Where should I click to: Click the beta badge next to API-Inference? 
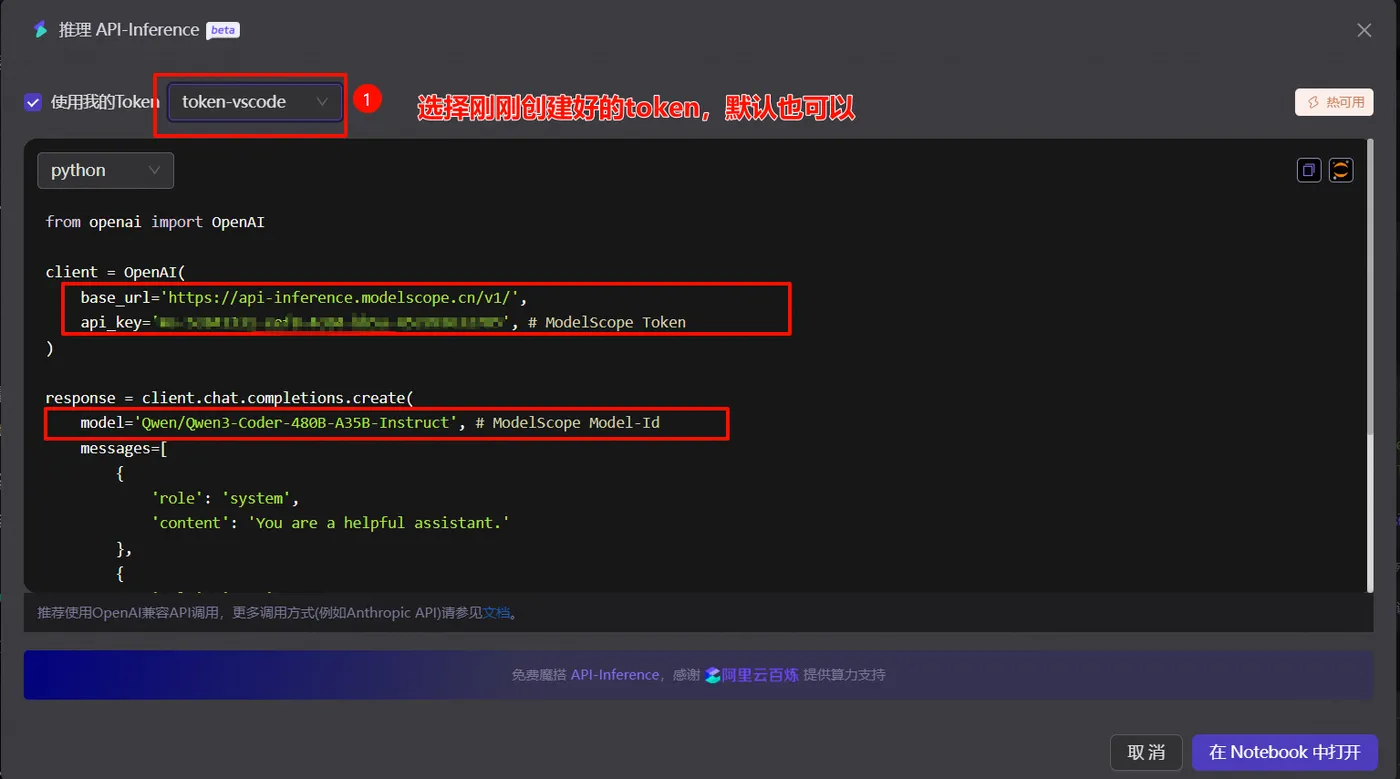(x=223, y=30)
